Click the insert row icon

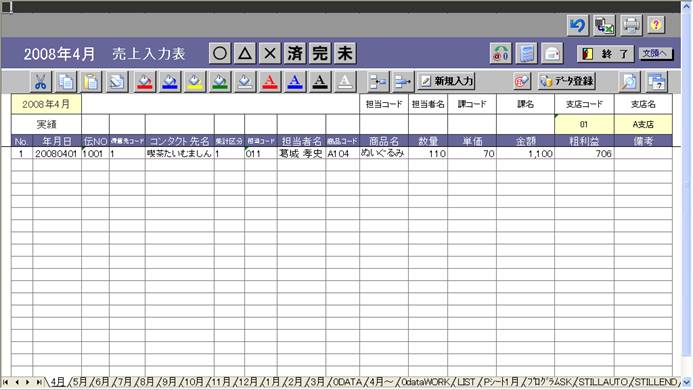(378, 82)
